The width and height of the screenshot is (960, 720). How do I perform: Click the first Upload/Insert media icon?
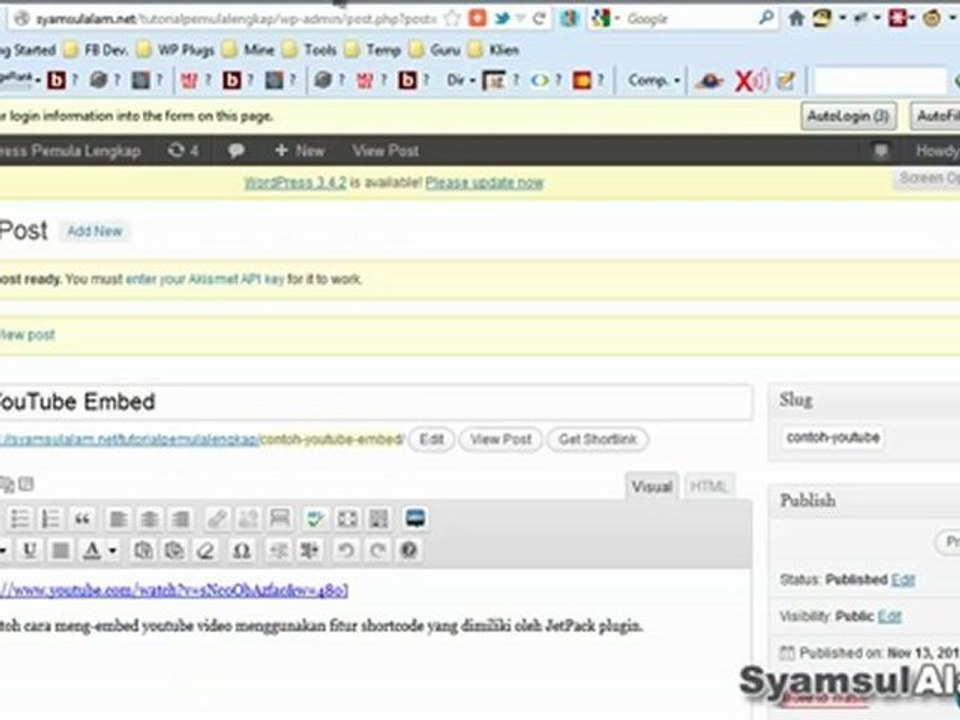[x=7, y=484]
